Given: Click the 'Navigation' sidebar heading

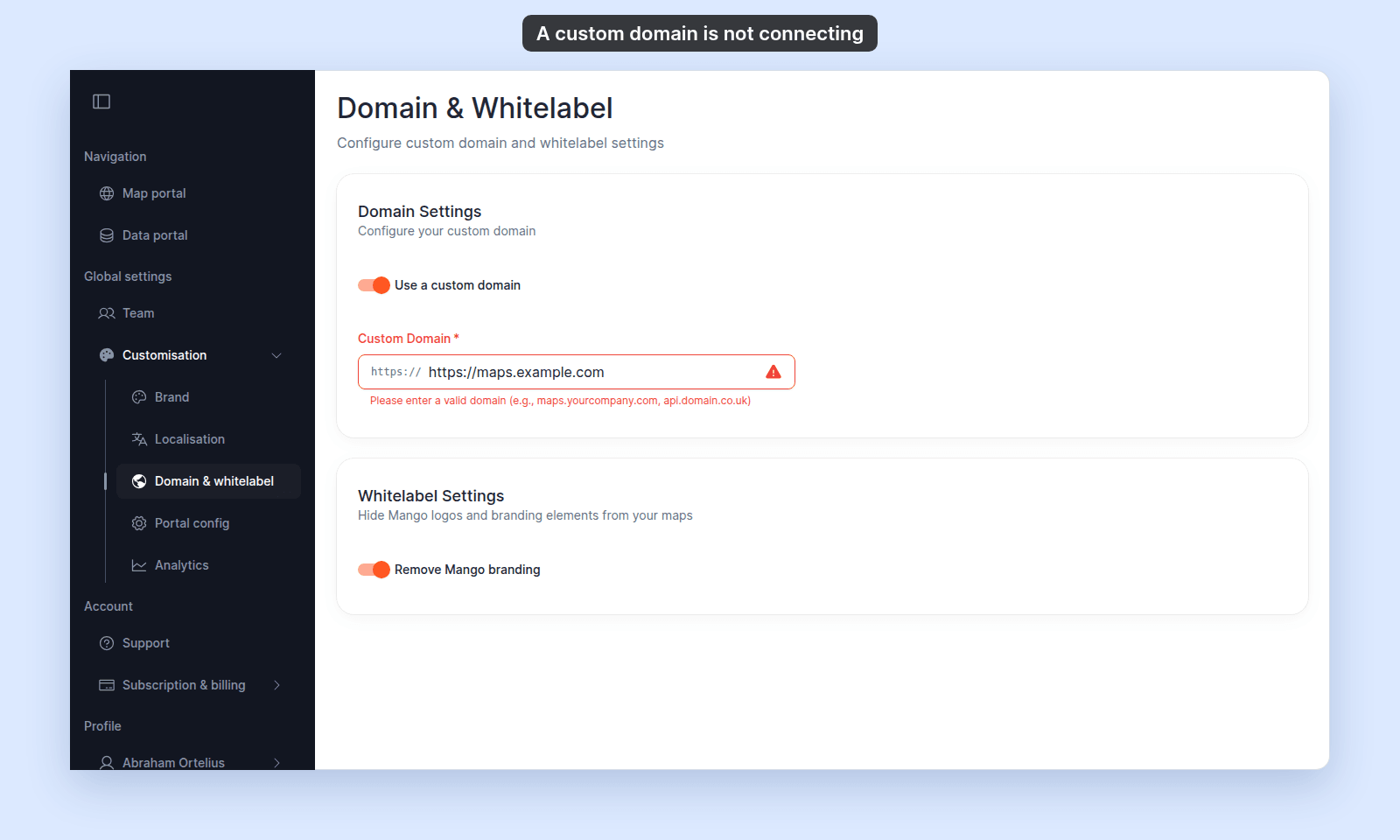Looking at the screenshot, I should pos(115,157).
